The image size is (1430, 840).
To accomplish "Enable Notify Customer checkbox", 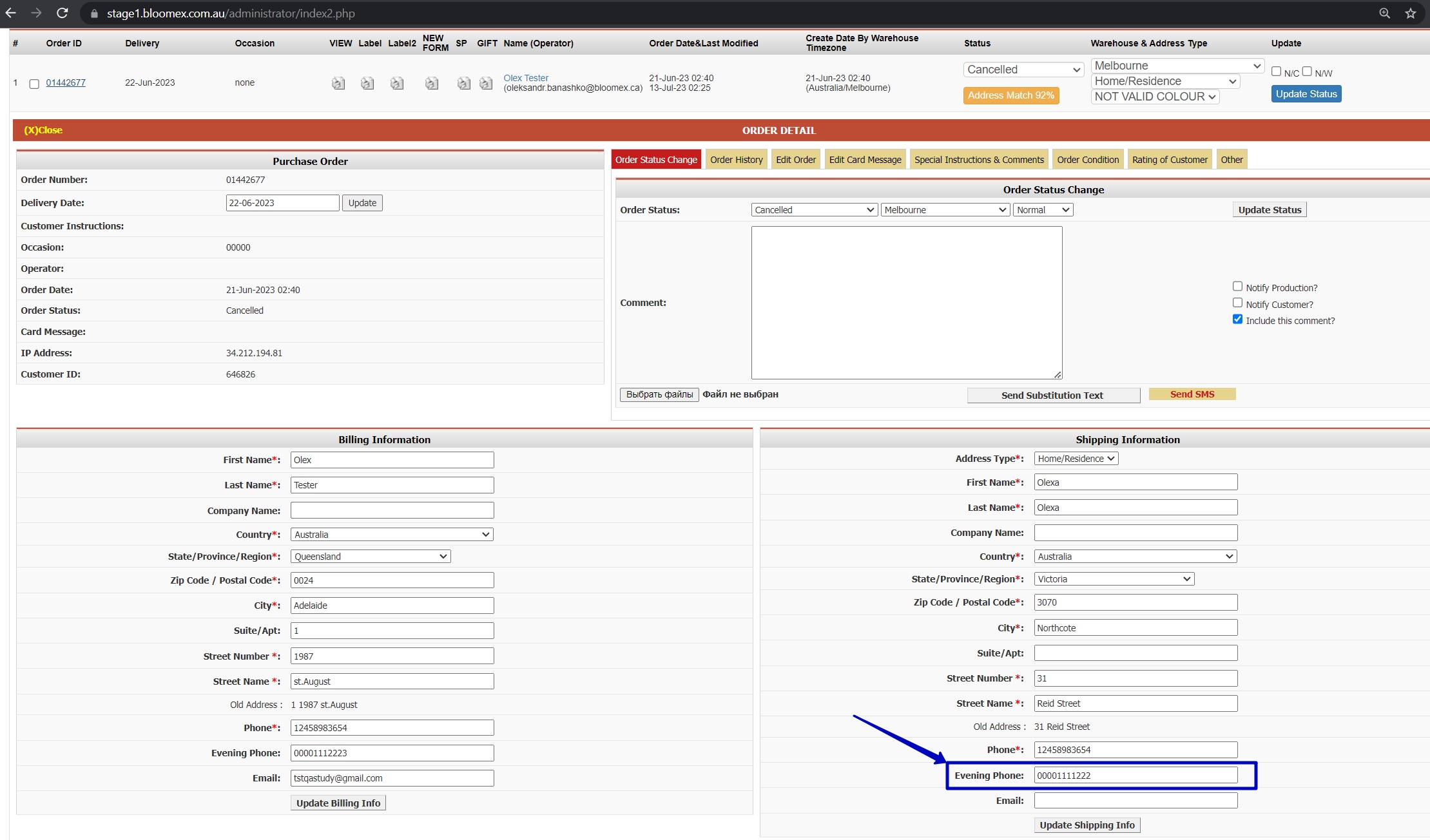I will click(x=1237, y=303).
